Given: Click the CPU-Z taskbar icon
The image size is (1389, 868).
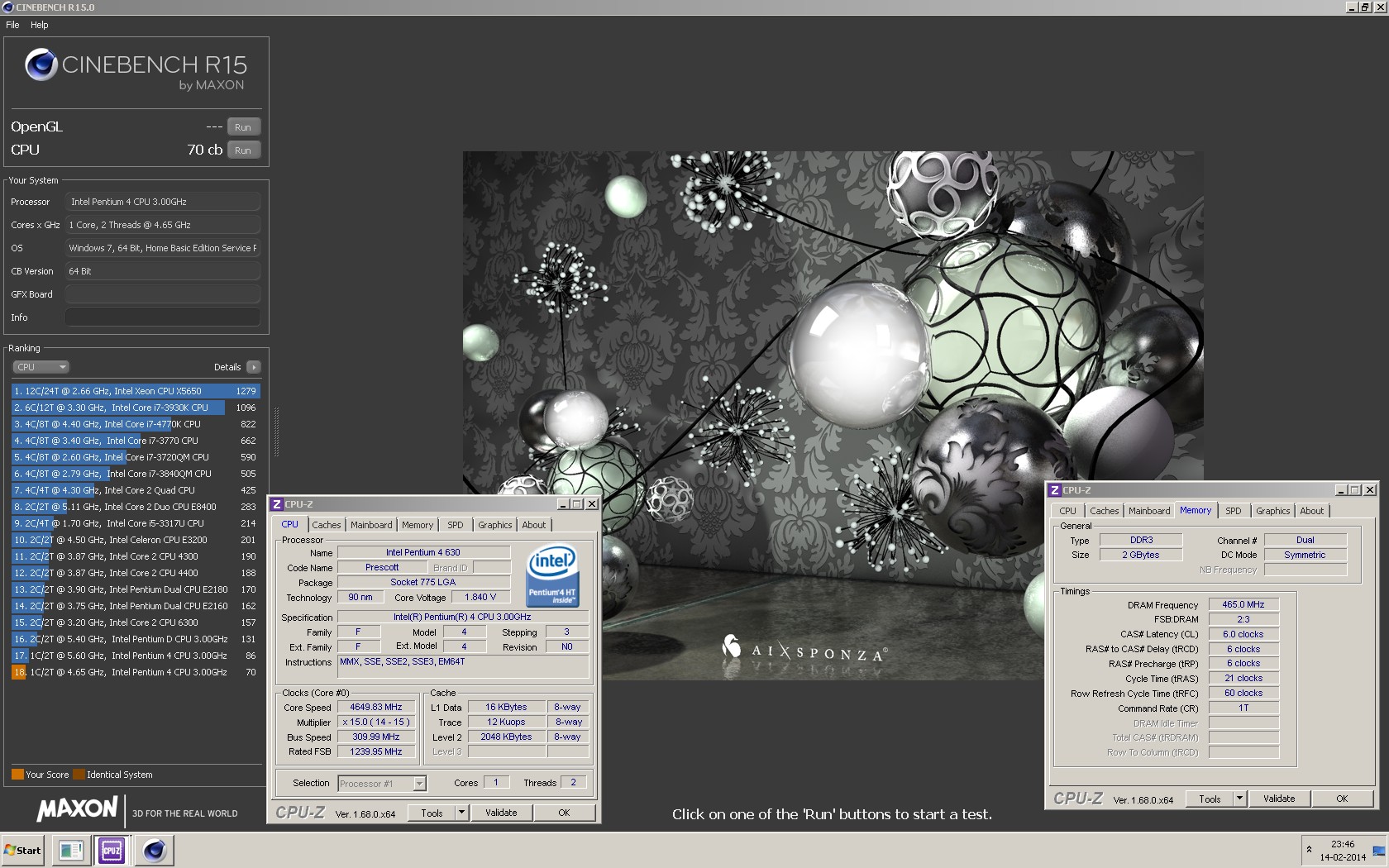Looking at the screenshot, I should (x=112, y=850).
